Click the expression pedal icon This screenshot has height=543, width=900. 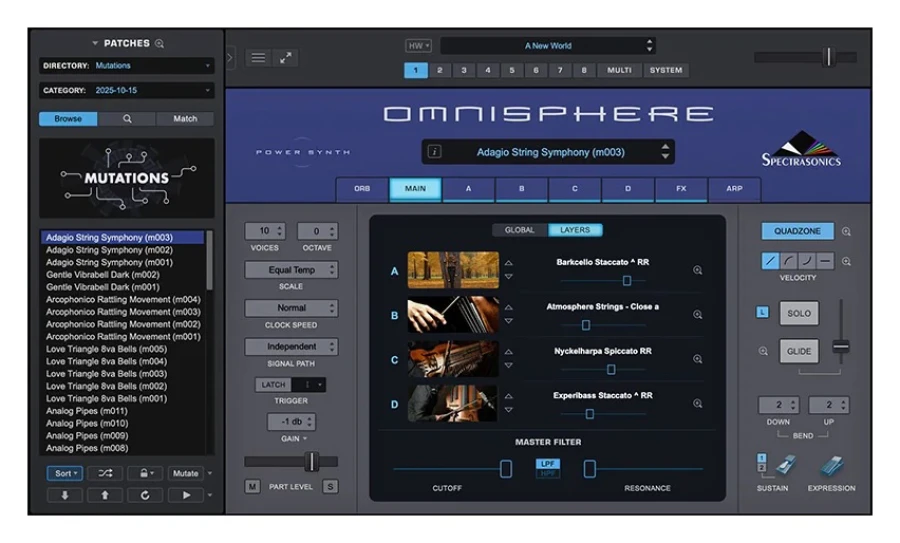tap(832, 466)
